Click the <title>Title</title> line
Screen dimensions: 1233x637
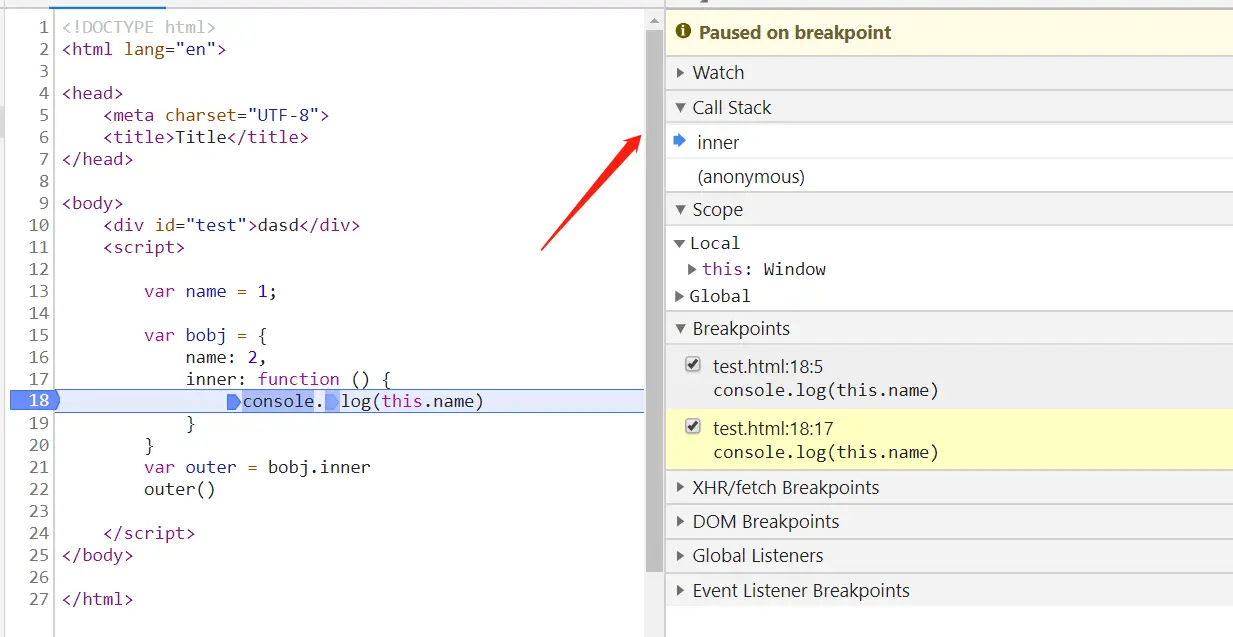206,137
